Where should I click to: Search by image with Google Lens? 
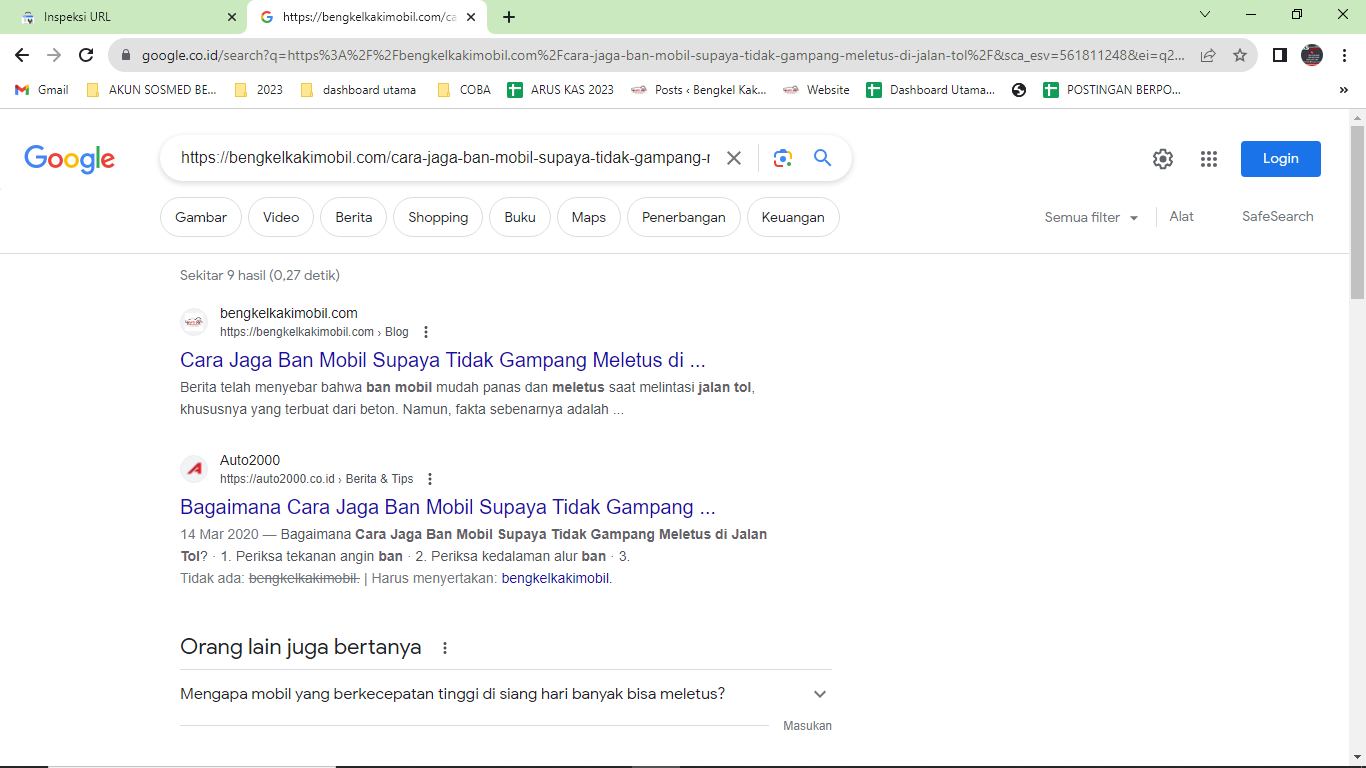point(783,158)
